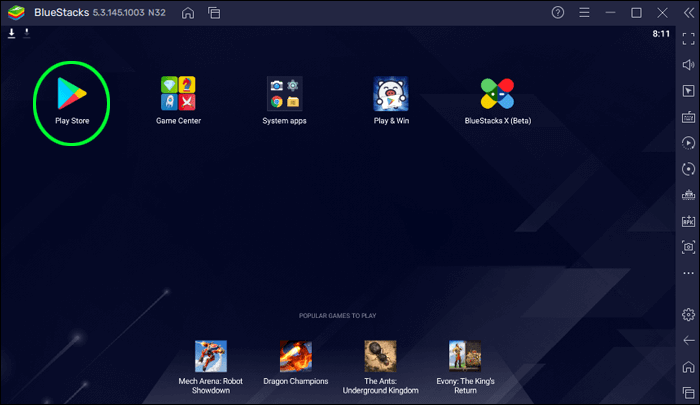The width and height of the screenshot is (700, 405).
Task: Click the volume speaker icon in sidebar
Action: click(x=688, y=64)
